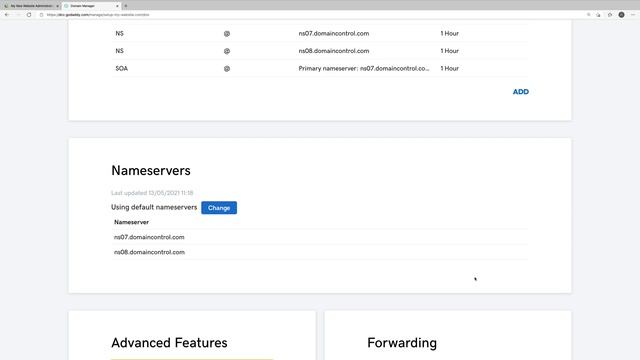Screen dimensions: 640x360
Task: Click the browser back arrow
Action: (x=7, y=15)
